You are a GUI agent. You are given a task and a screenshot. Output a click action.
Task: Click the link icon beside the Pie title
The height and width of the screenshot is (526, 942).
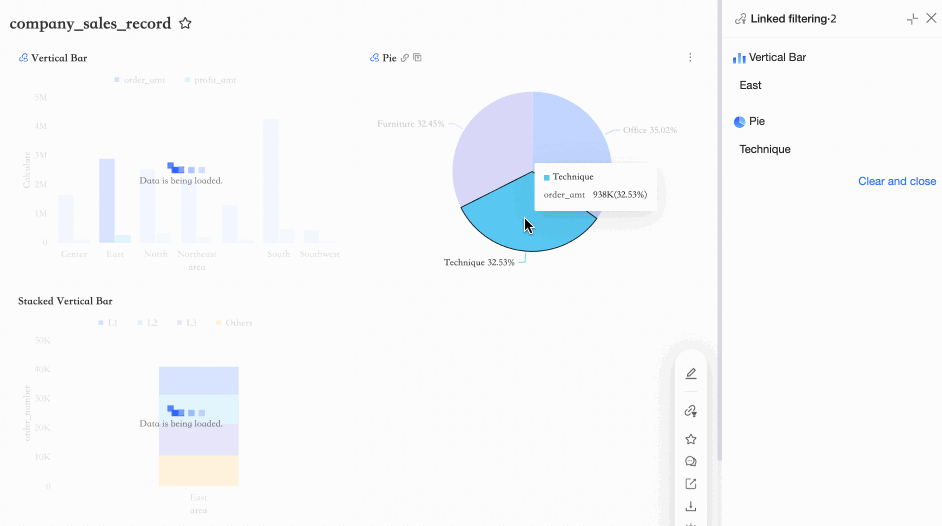[405, 58]
